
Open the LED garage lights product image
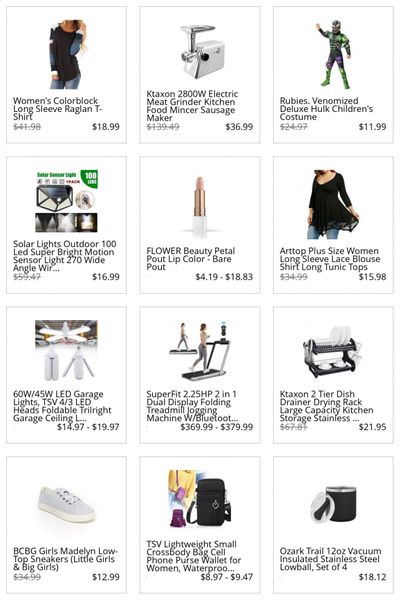pyautogui.click(x=67, y=351)
